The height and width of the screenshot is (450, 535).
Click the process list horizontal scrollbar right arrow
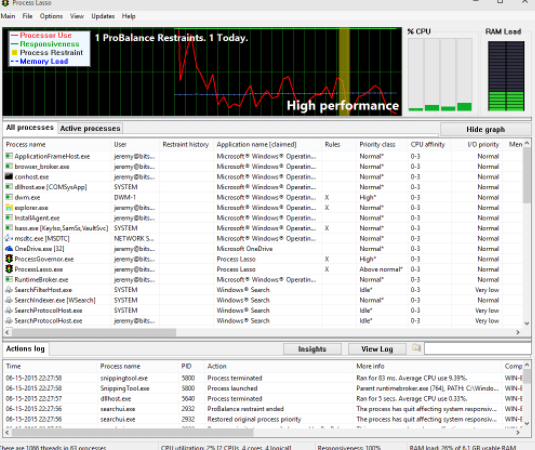click(x=518, y=332)
